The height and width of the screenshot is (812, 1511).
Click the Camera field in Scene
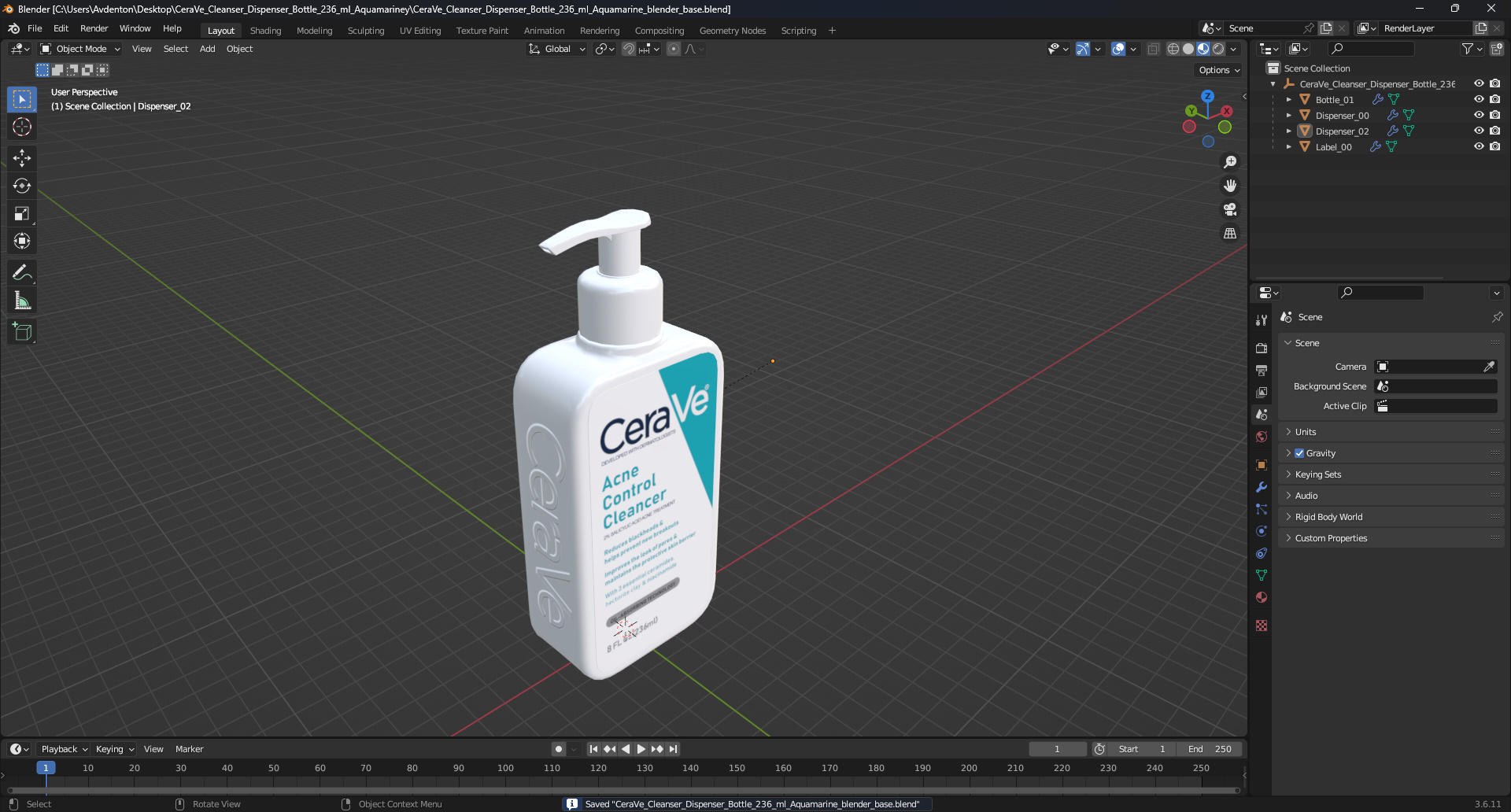click(1435, 367)
